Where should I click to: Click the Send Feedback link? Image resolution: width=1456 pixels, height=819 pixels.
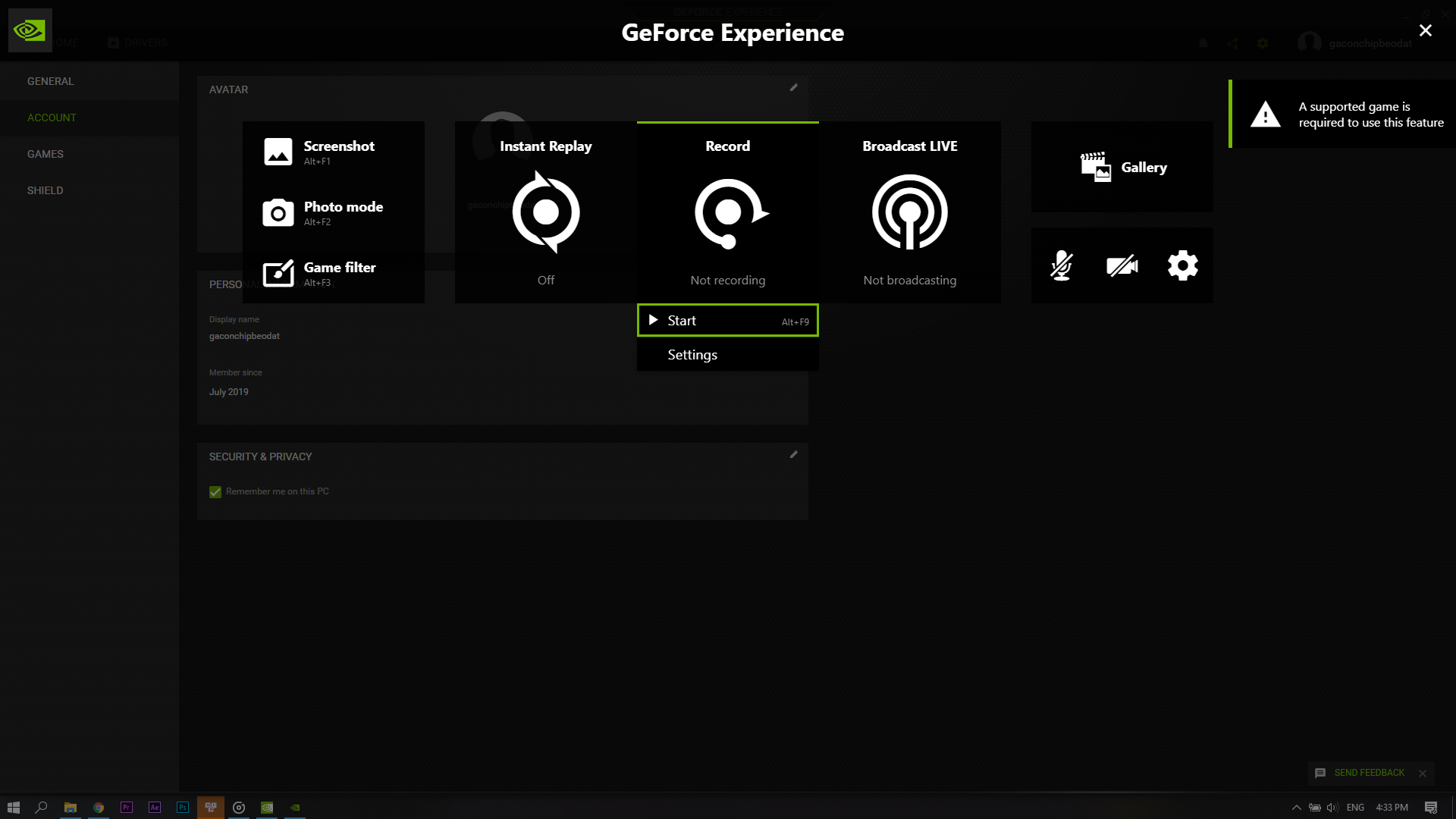(x=1369, y=773)
